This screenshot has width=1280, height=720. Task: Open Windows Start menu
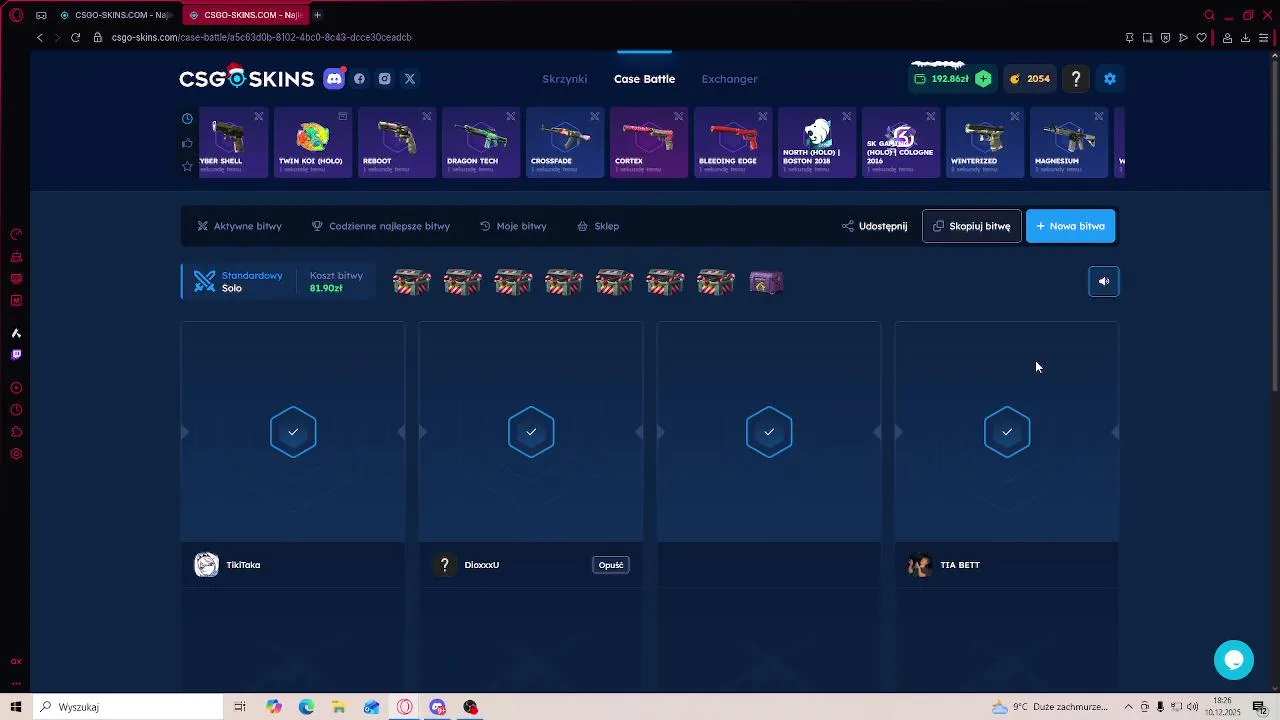16,707
